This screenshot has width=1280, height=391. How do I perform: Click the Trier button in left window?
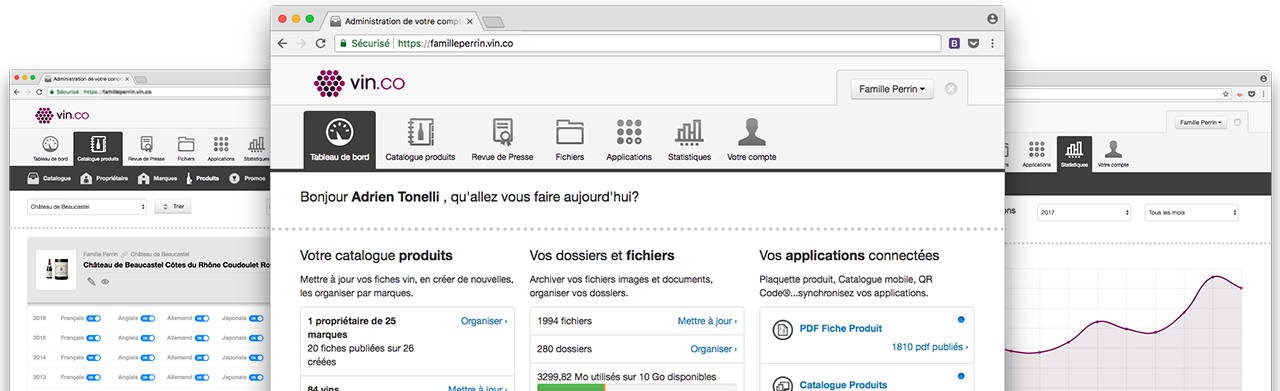pos(172,207)
